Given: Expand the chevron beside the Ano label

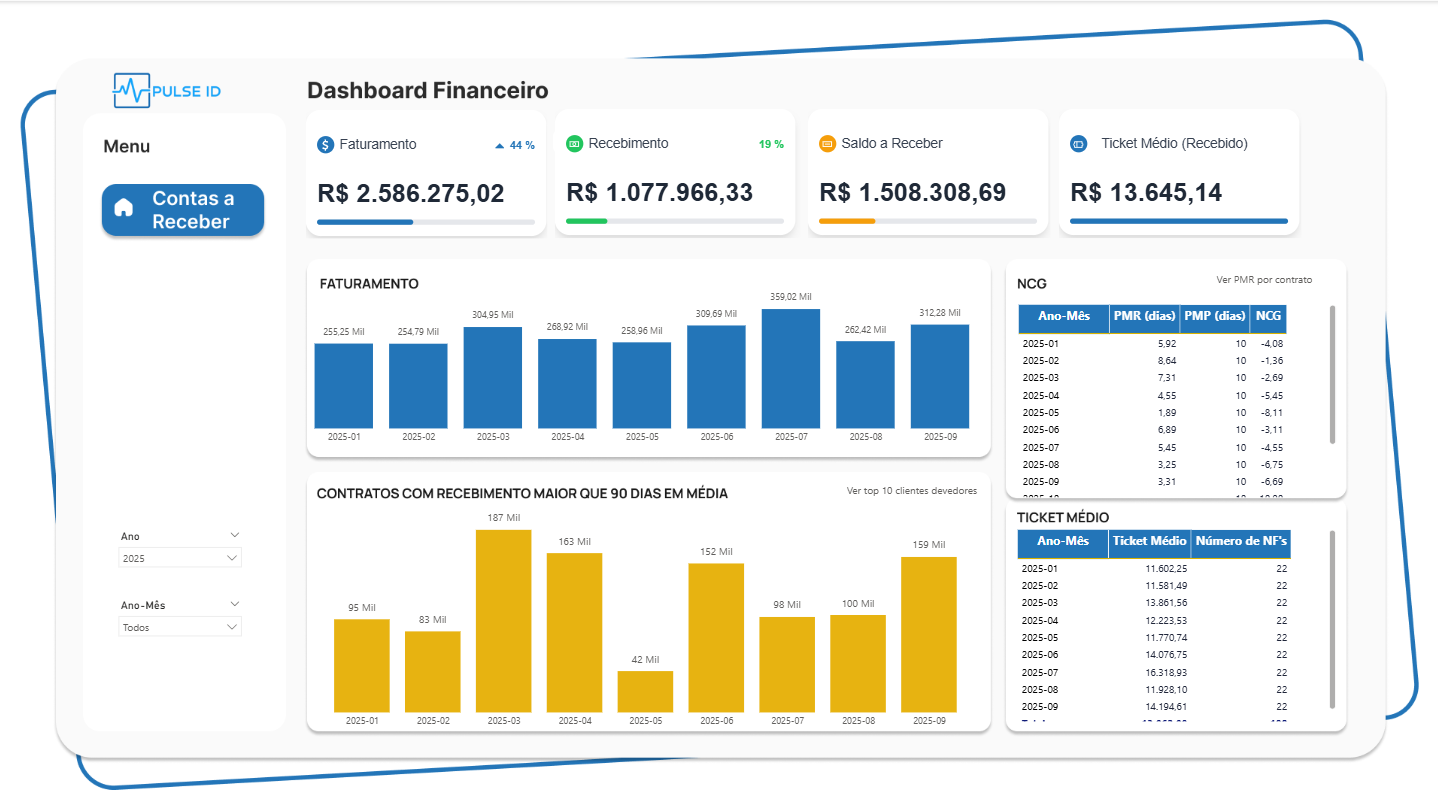Looking at the screenshot, I should (235, 535).
